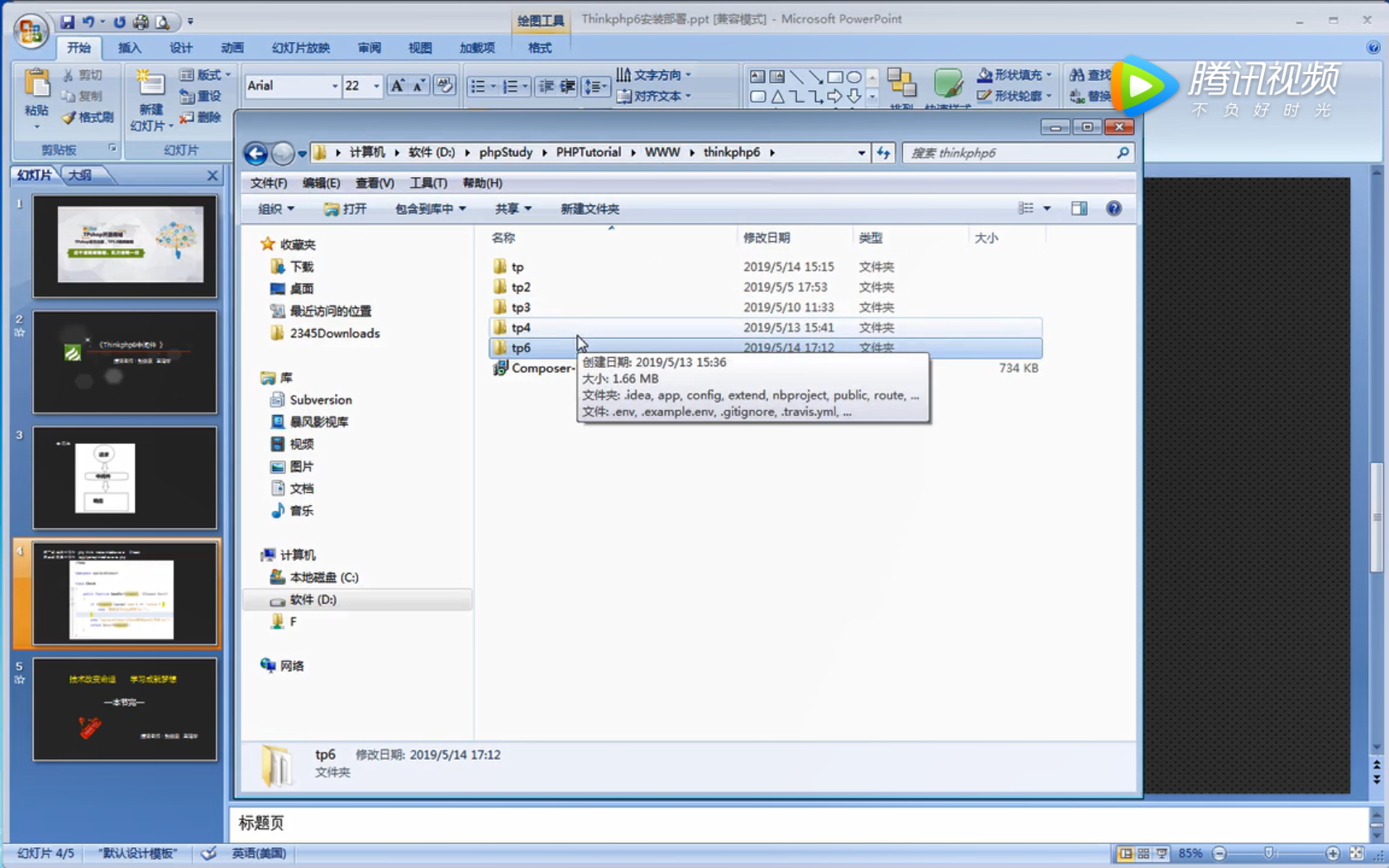Image resolution: width=1389 pixels, height=868 pixels.
Task: Click the zoom out minus button
Action: [x=1220, y=853]
